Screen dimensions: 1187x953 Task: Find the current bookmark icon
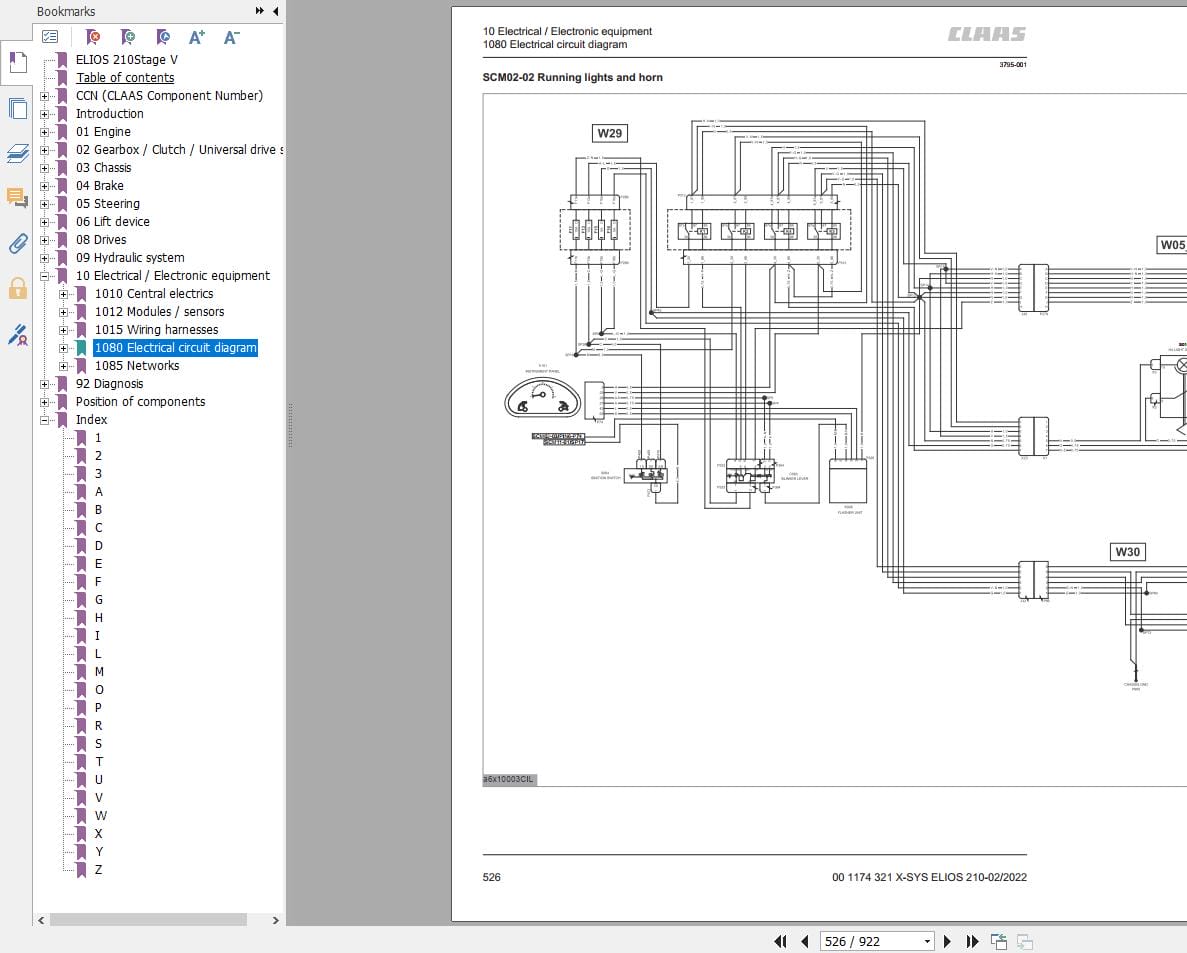coord(162,36)
